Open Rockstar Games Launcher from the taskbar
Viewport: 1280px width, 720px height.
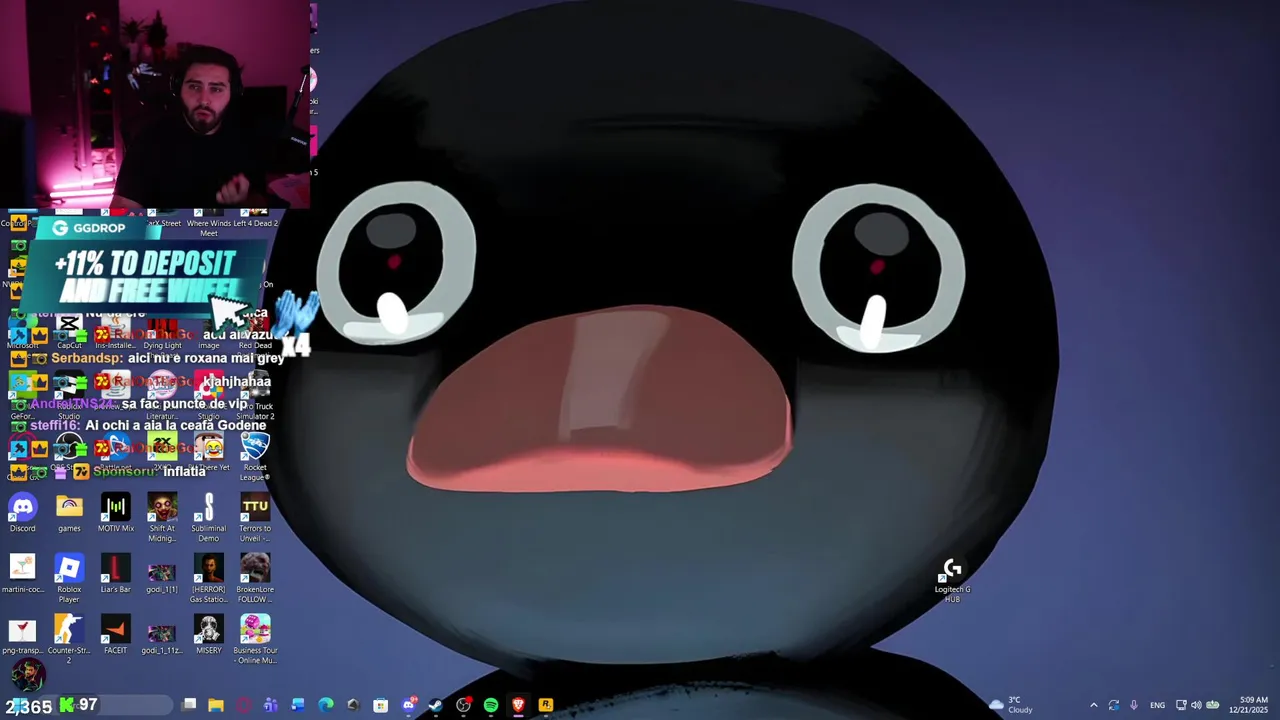click(545, 705)
